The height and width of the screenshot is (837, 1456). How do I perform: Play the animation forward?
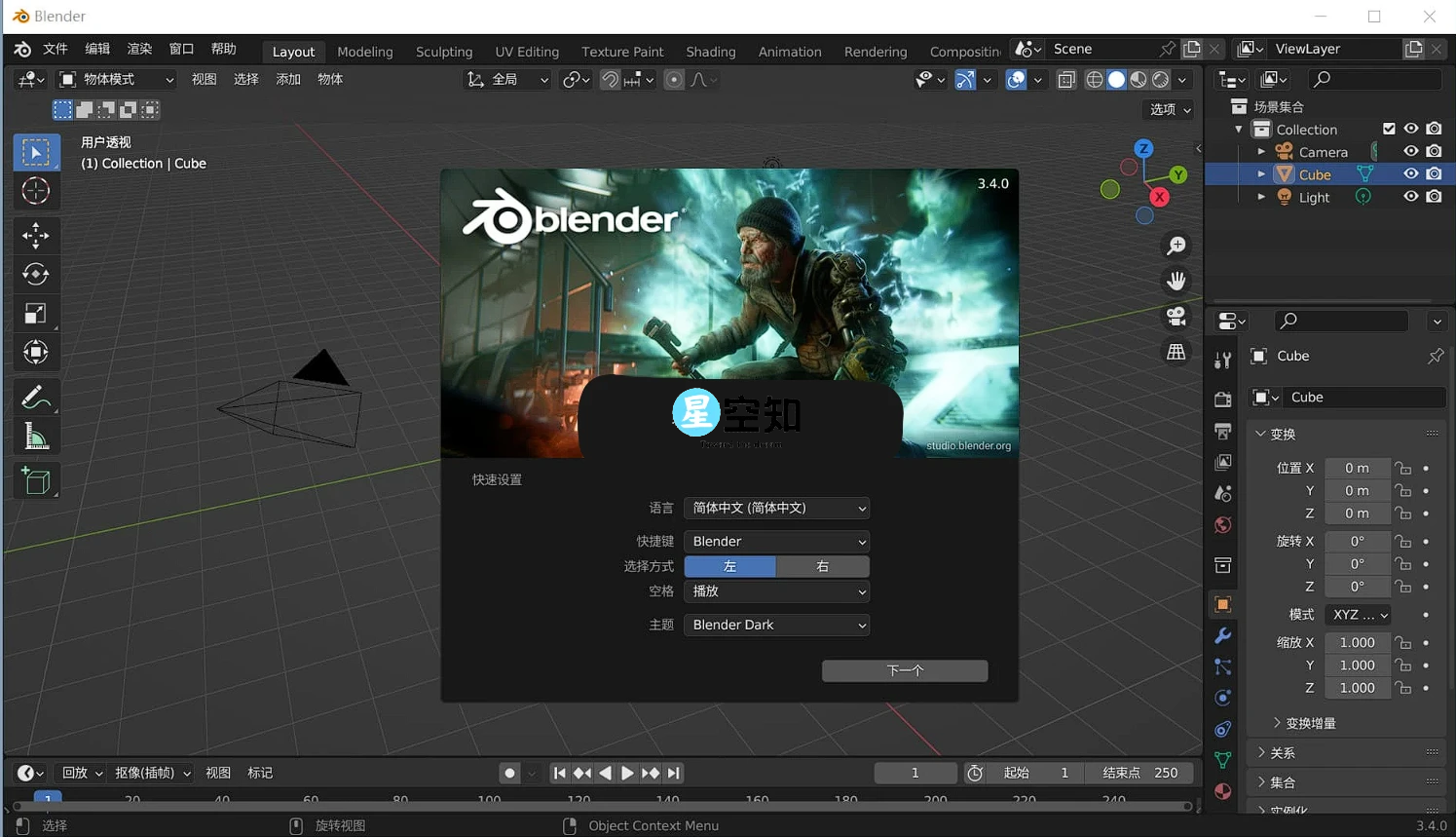click(627, 773)
